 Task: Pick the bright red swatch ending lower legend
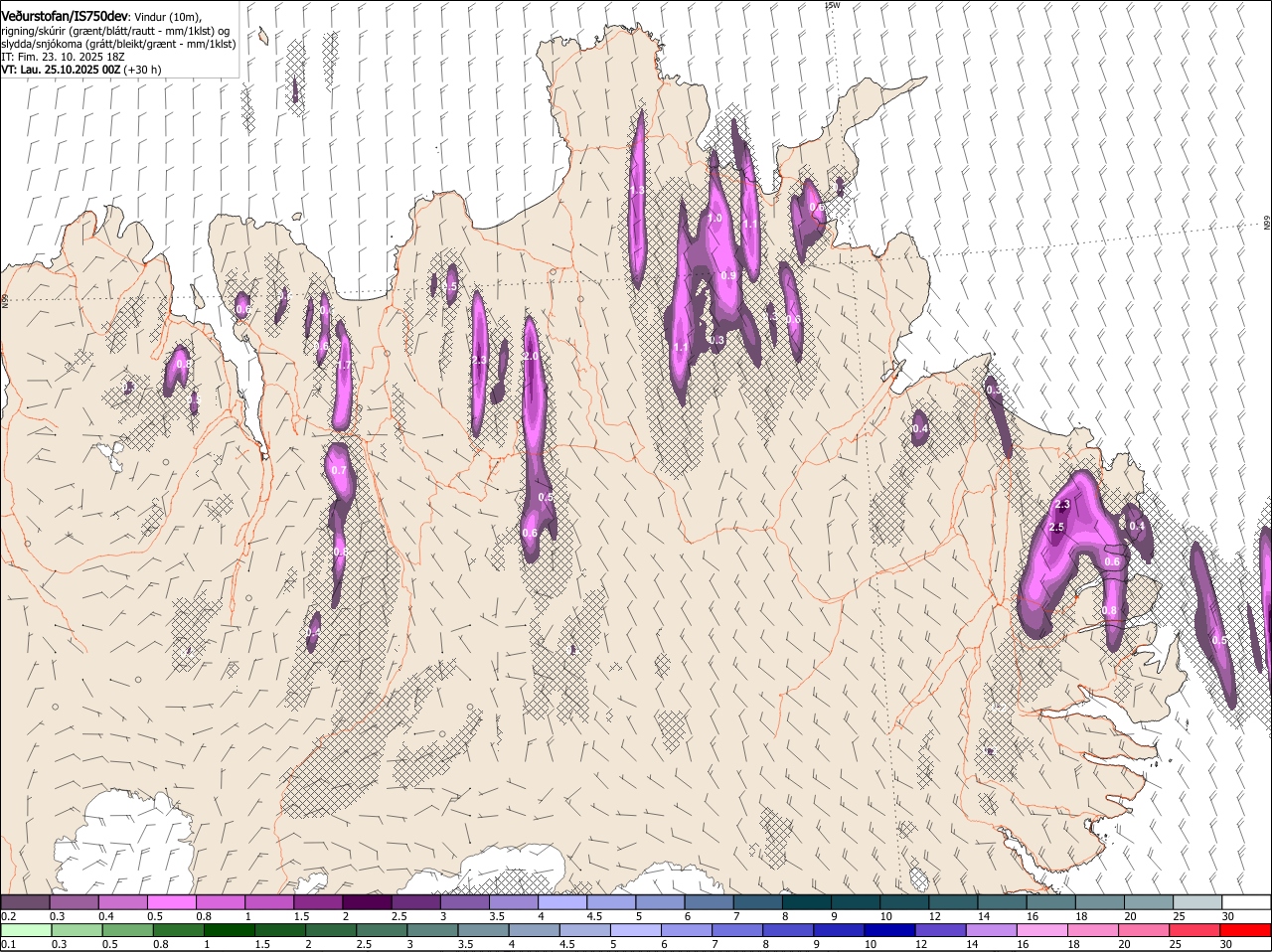tap(1246, 930)
